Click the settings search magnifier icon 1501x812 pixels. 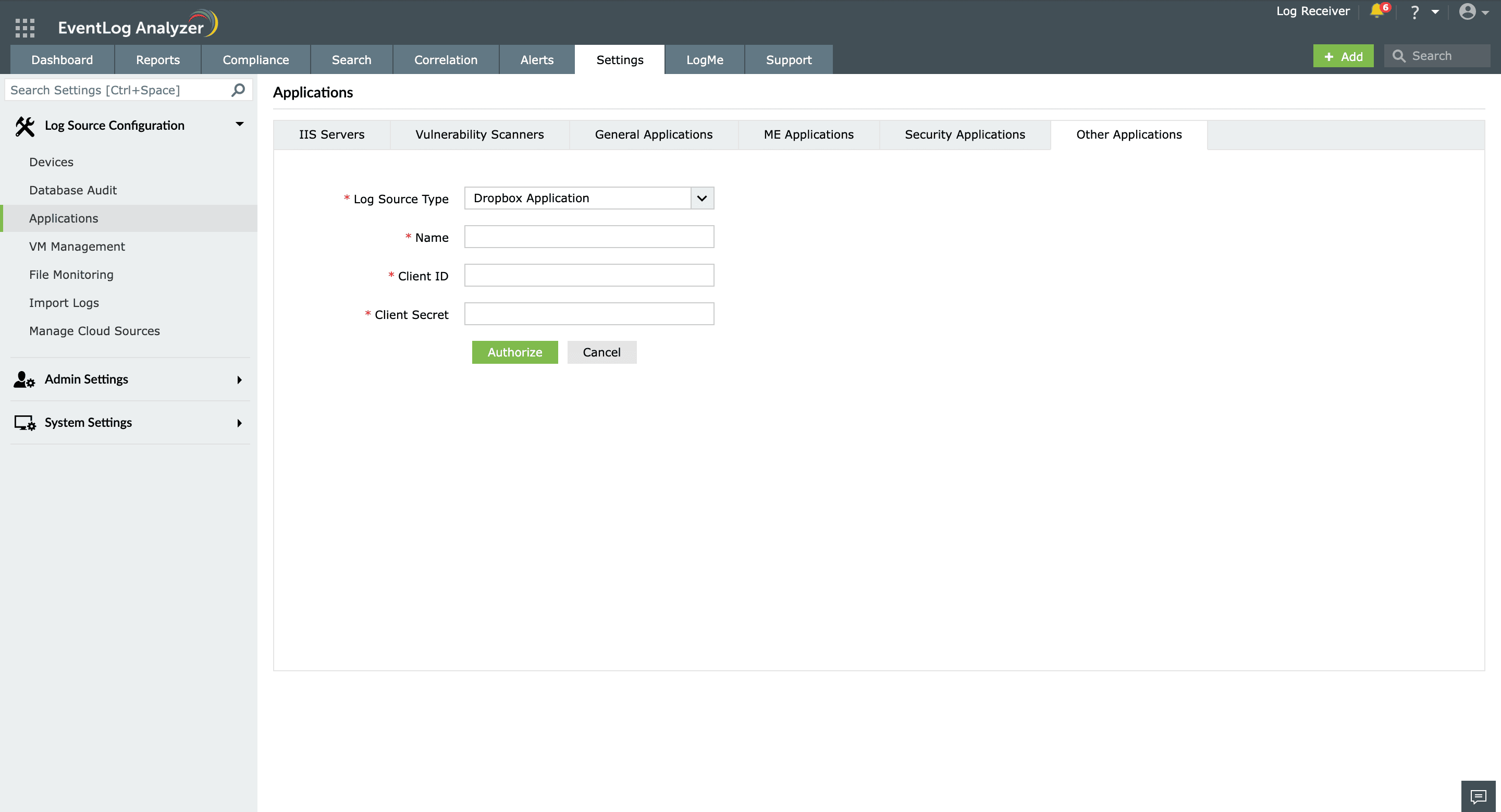(x=238, y=90)
